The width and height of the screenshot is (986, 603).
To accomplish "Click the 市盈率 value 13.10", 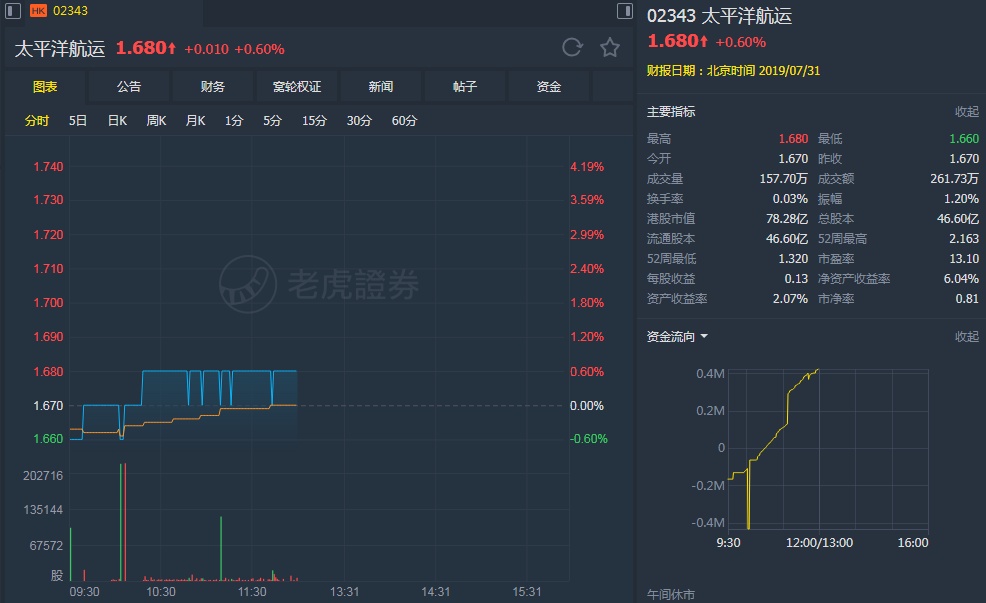I will [964, 258].
